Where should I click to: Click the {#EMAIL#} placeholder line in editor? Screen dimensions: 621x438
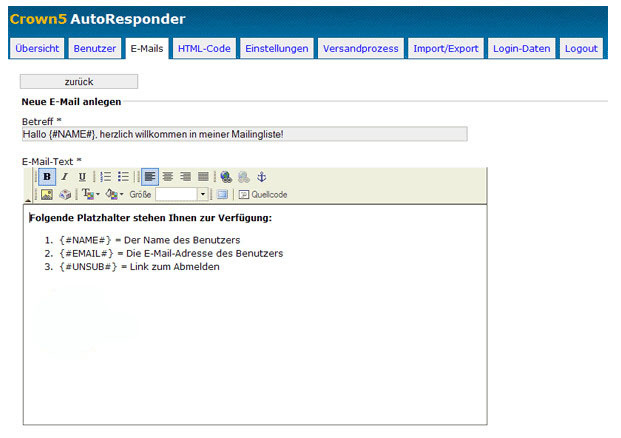pos(171,253)
